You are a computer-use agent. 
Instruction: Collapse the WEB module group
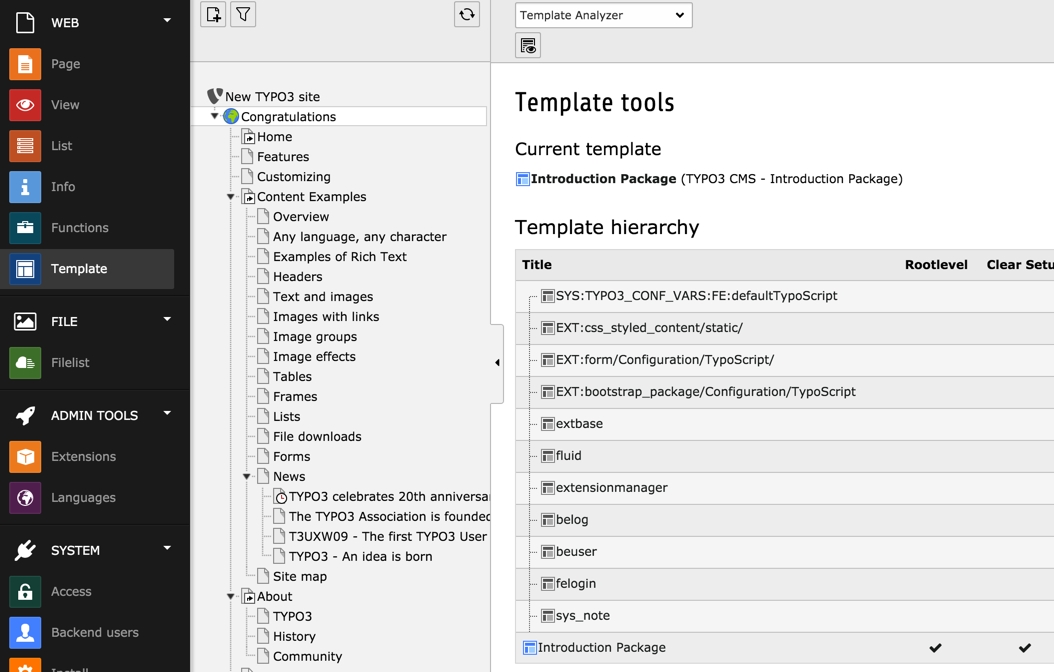pos(167,21)
